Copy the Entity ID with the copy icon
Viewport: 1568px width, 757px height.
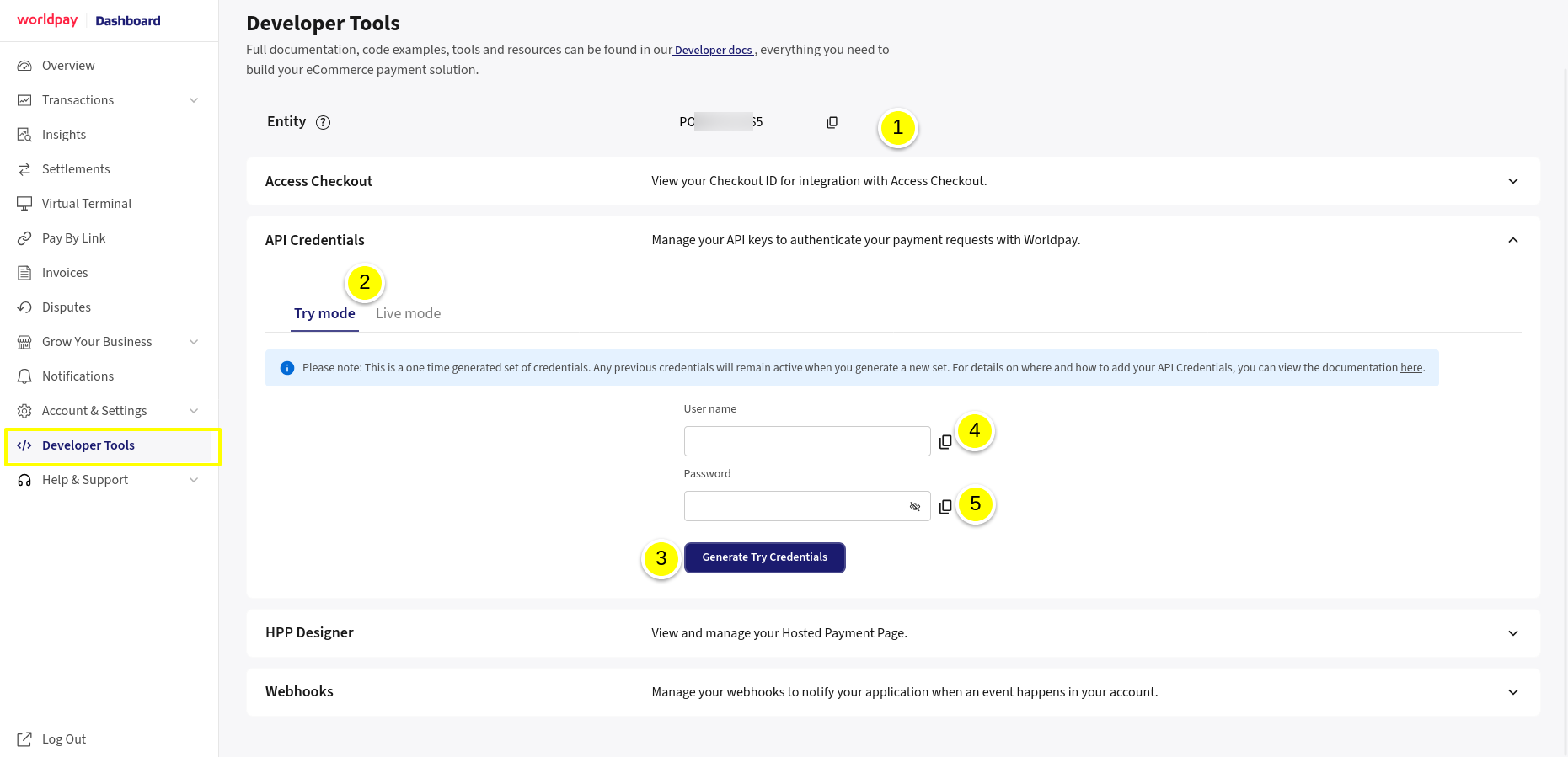pos(832,122)
